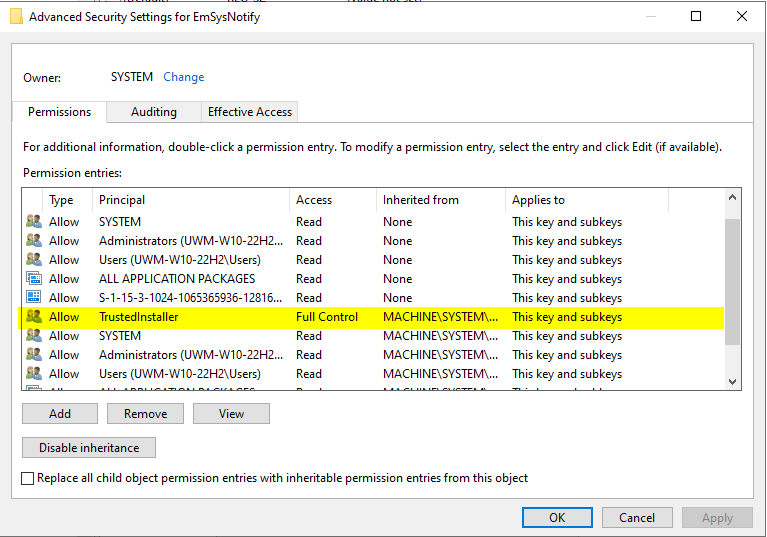Click the icon of the inherited SYSTEM entry

34,336
